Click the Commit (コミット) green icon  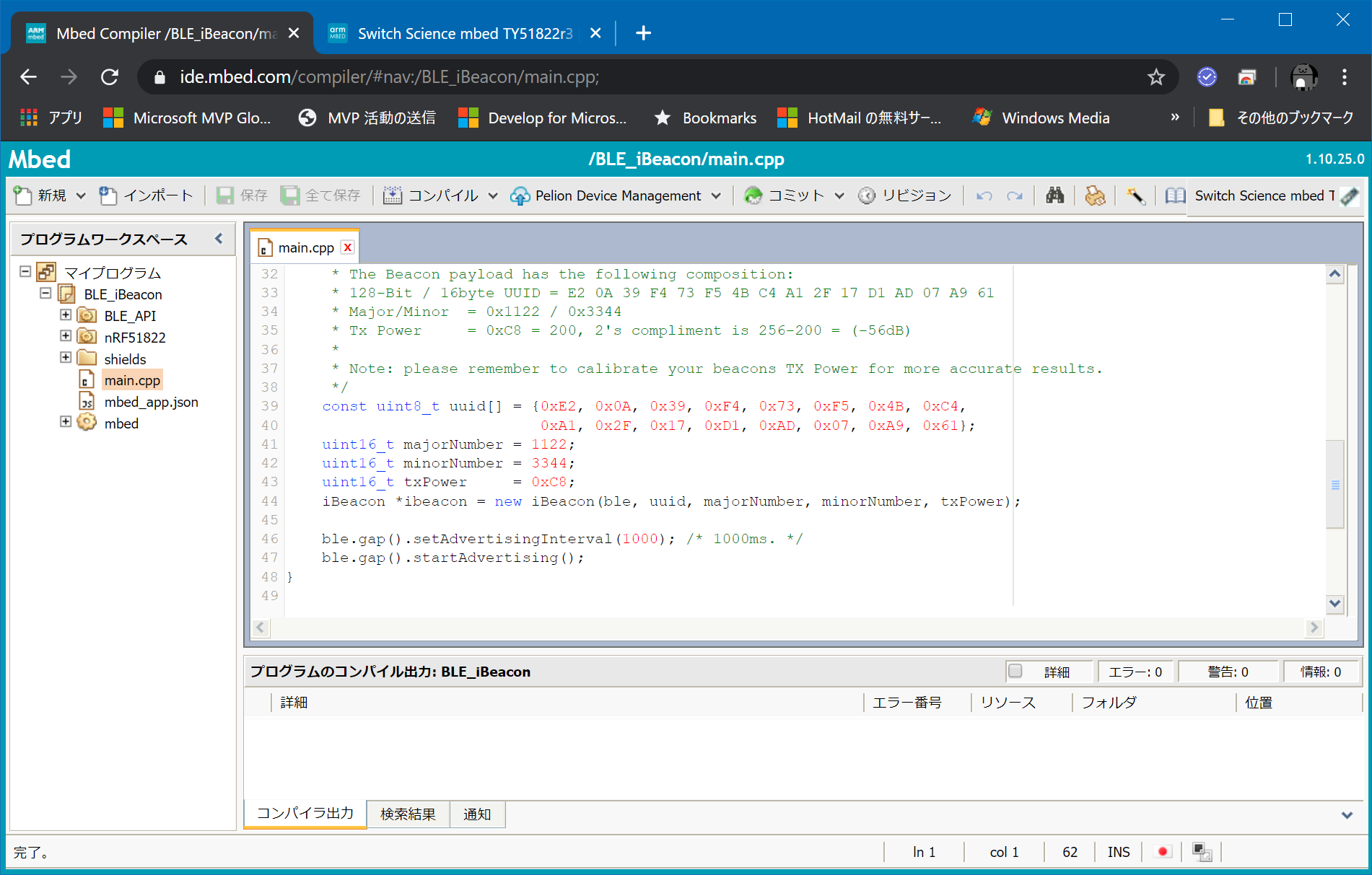click(753, 195)
